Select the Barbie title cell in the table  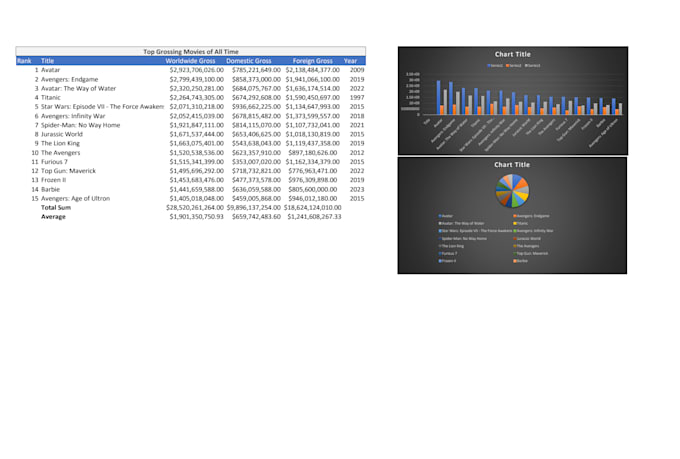[x=50, y=190]
